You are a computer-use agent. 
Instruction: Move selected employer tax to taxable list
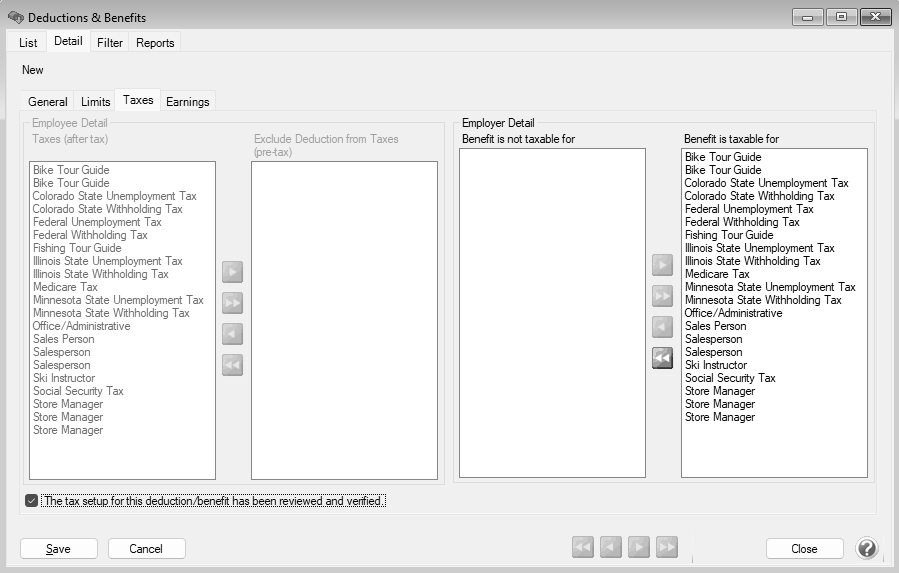(x=662, y=265)
